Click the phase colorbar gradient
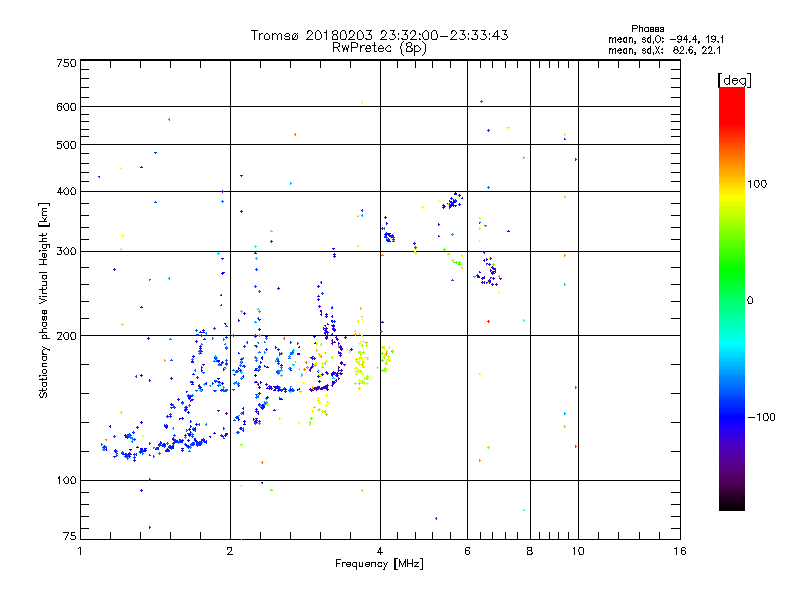The width and height of the screenshot is (800, 600). click(x=732, y=298)
